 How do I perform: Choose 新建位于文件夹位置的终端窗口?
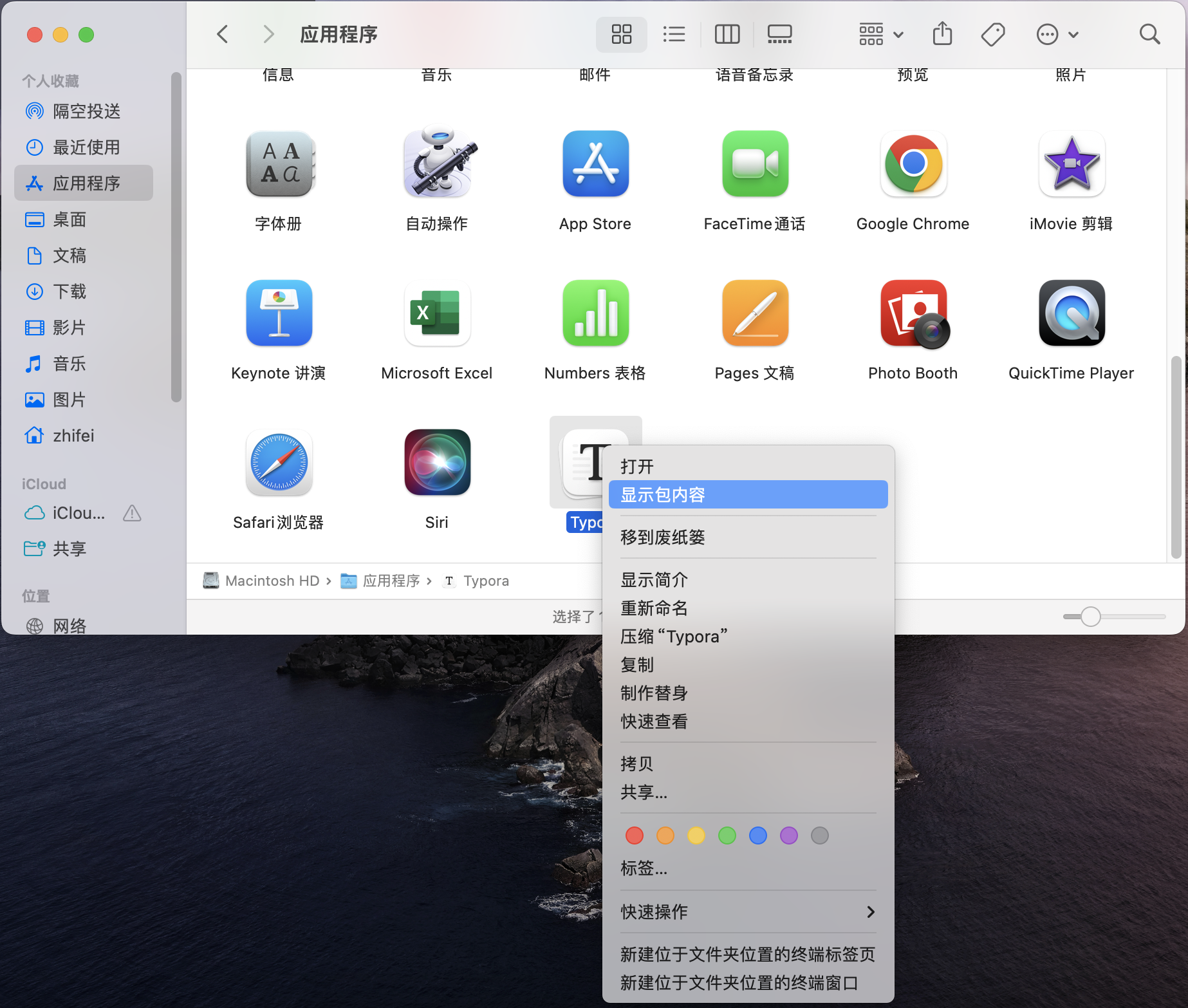[748, 982]
